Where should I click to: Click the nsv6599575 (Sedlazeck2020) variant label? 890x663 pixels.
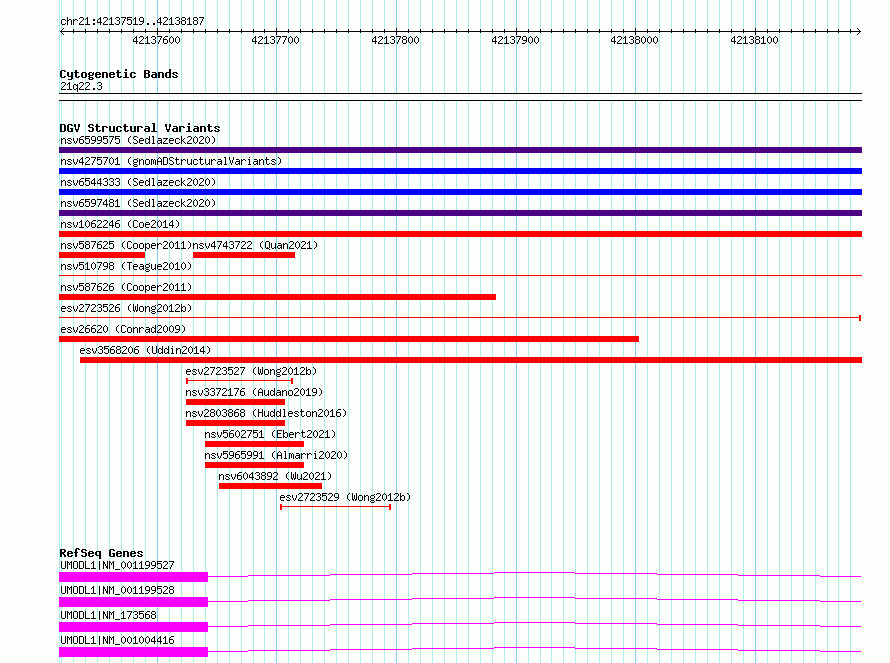pyautogui.click(x=138, y=140)
